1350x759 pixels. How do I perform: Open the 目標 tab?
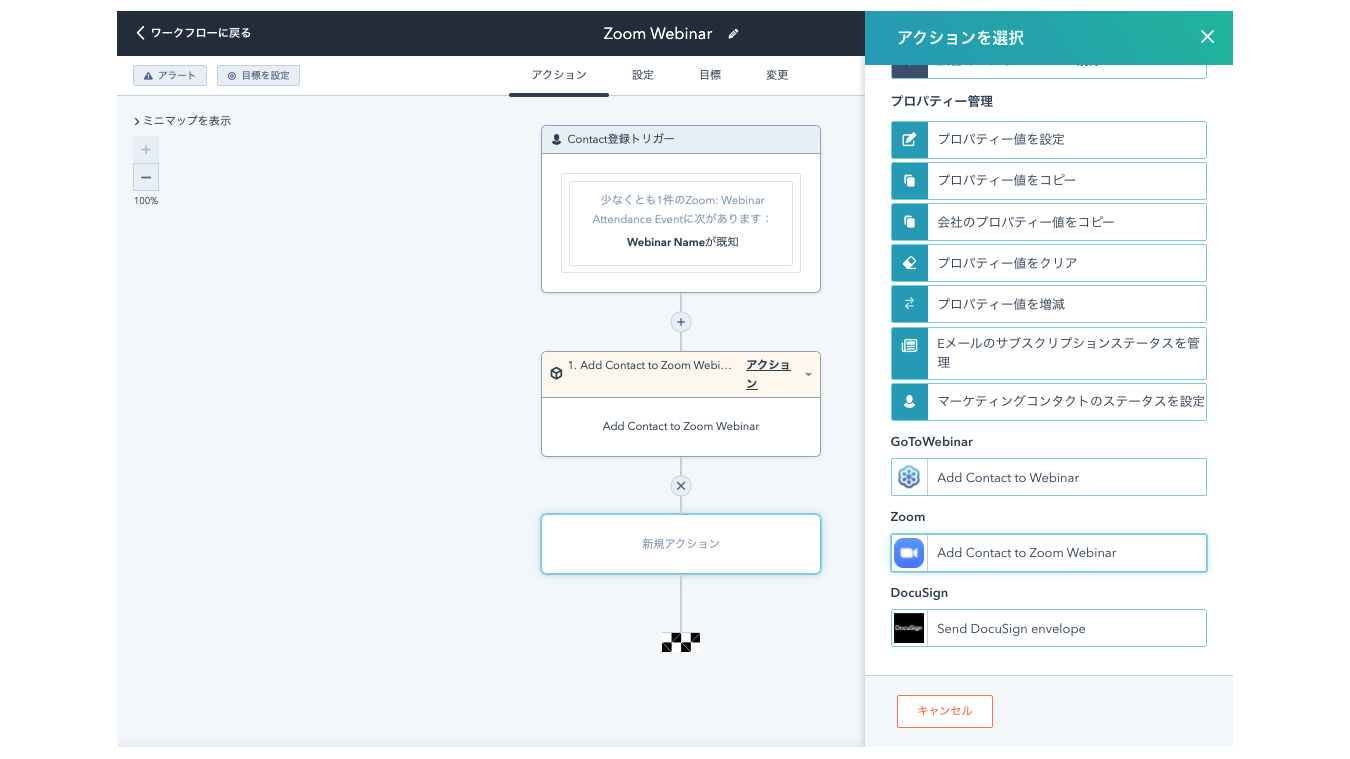(710, 75)
